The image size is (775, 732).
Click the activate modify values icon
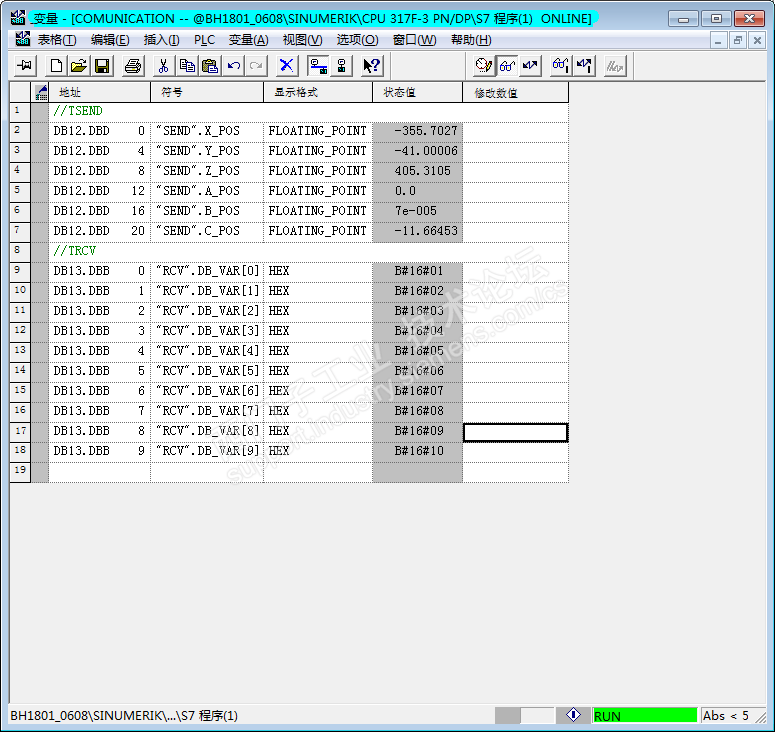click(584, 66)
